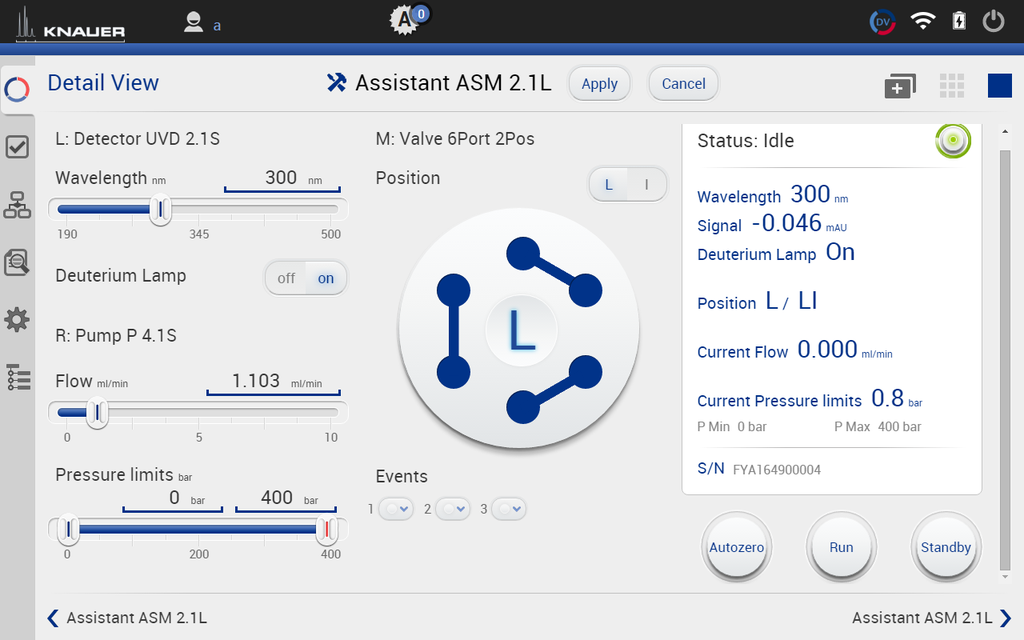The width and height of the screenshot is (1024, 640).
Task: Open the Events 2 dropdown
Action: (453, 508)
